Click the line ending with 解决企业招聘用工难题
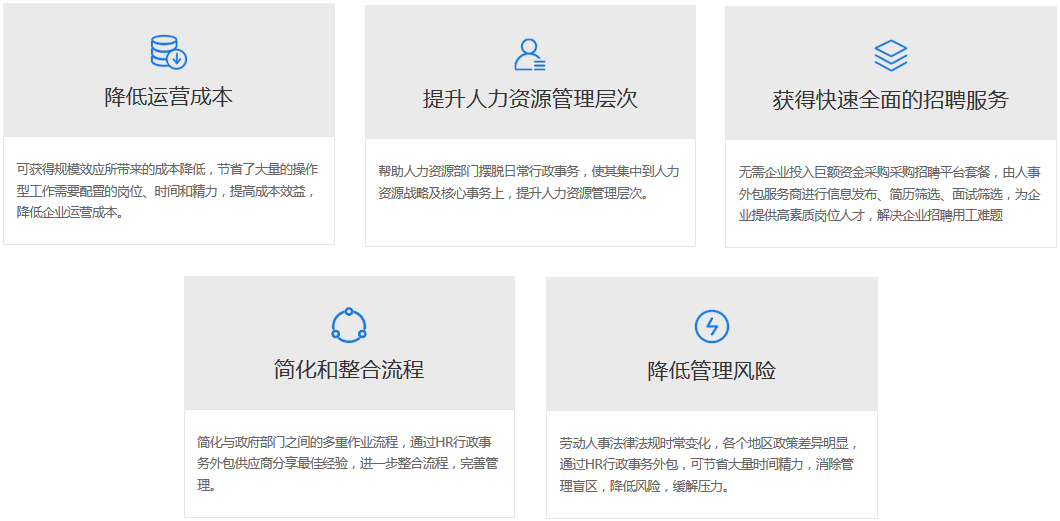 pyautogui.click(x=870, y=215)
